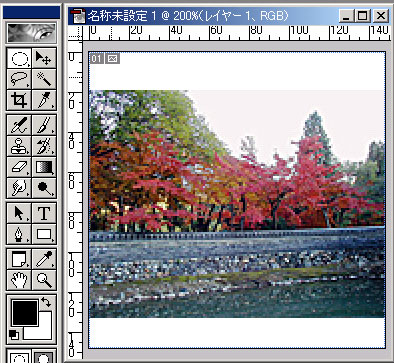Select the Lasso tool

point(19,79)
